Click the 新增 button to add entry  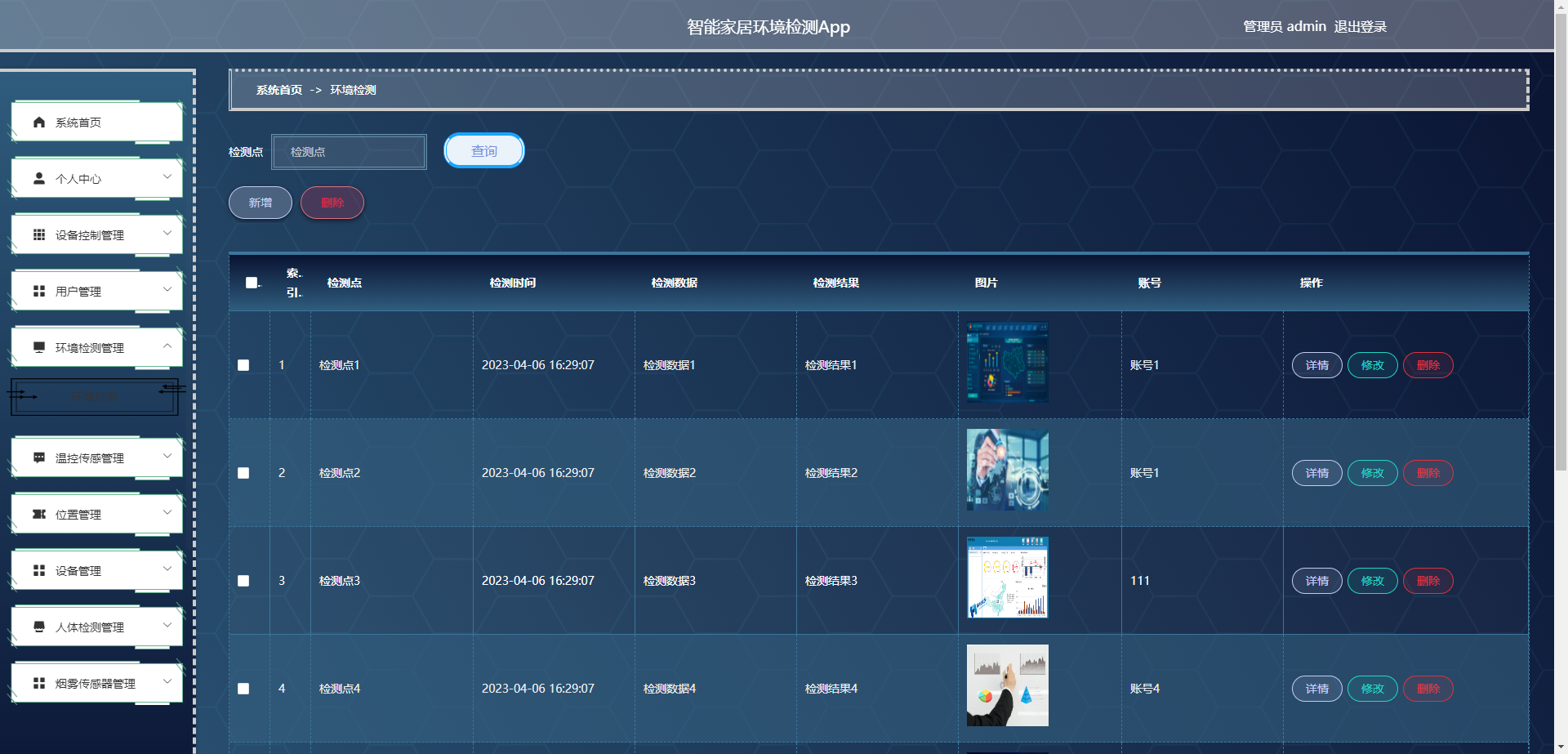click(x=260, y=202)
